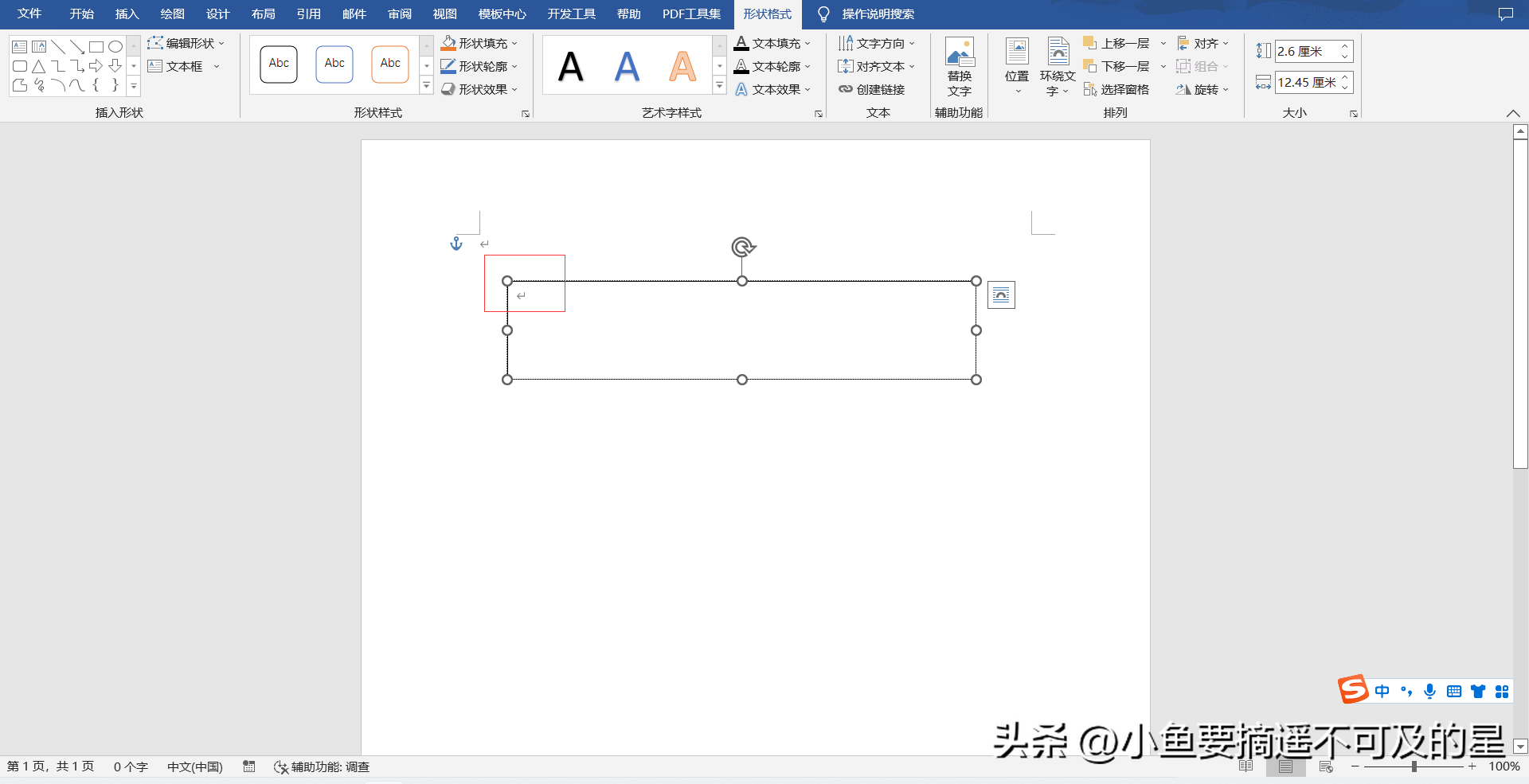Click the zoom out minus button
The height and width of the screenshot is (784, 1529).
pyautogui.click(x=1355, y=766)
